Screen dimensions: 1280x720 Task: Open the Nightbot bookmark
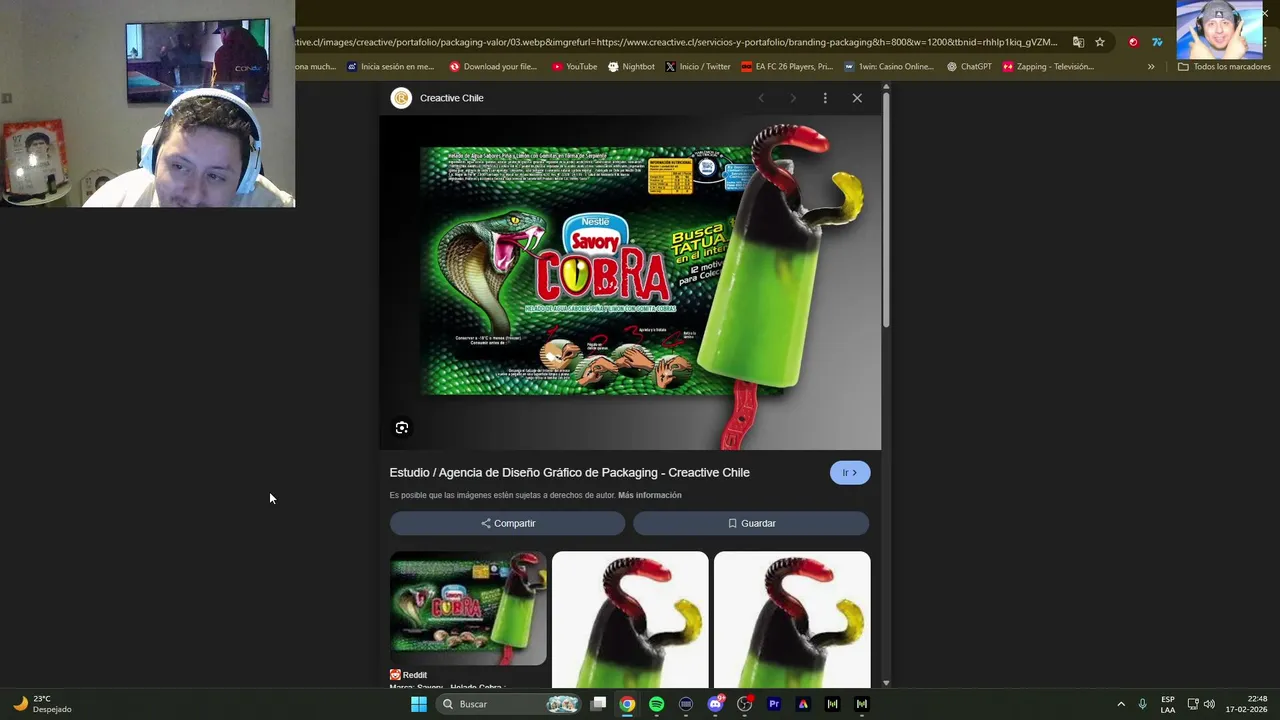click(x=631, y=67)
